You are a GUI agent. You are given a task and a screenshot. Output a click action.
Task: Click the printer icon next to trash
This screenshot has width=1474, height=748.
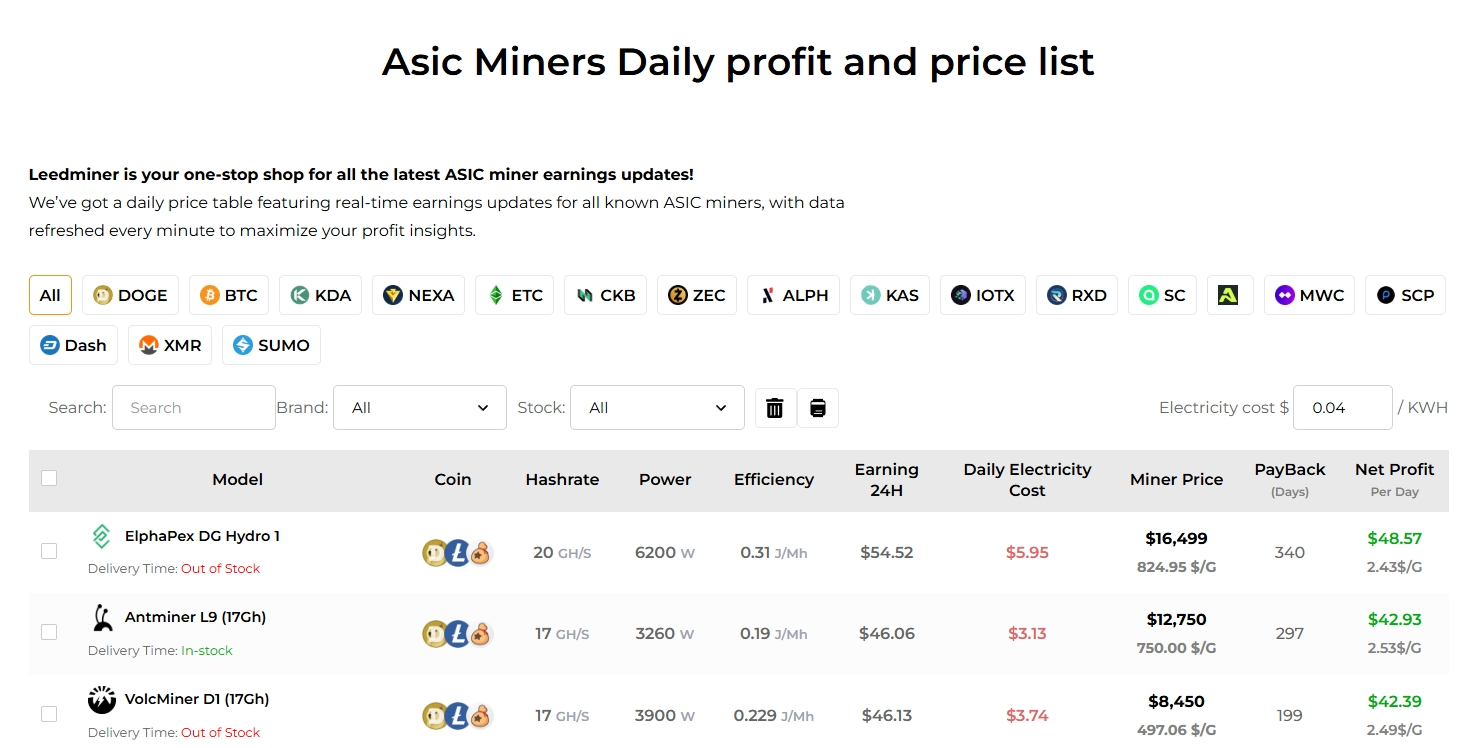tap(818, 407)
